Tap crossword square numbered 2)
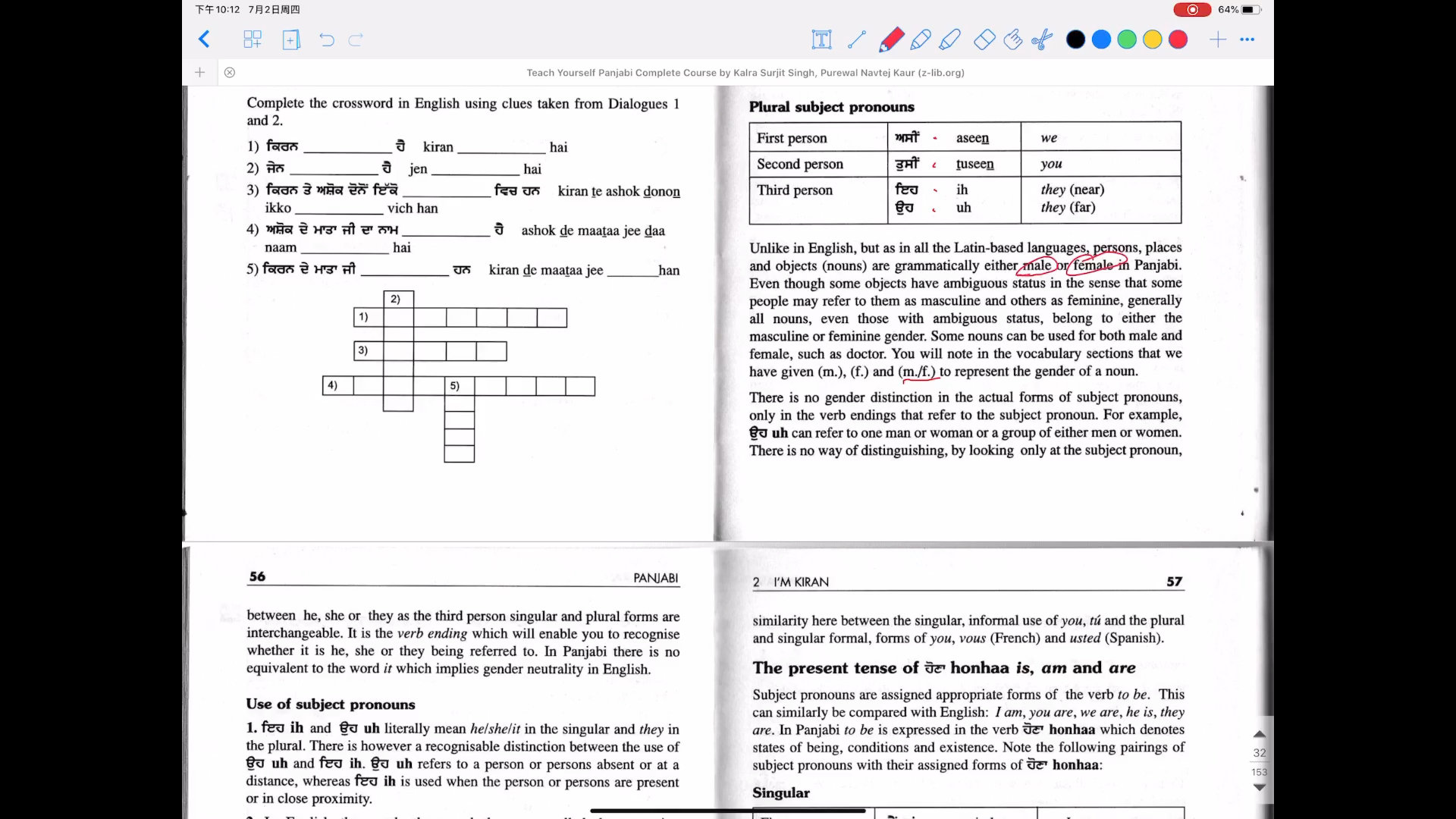The width and height of the screenshot is (1456, 819). (x=399, y=300)
